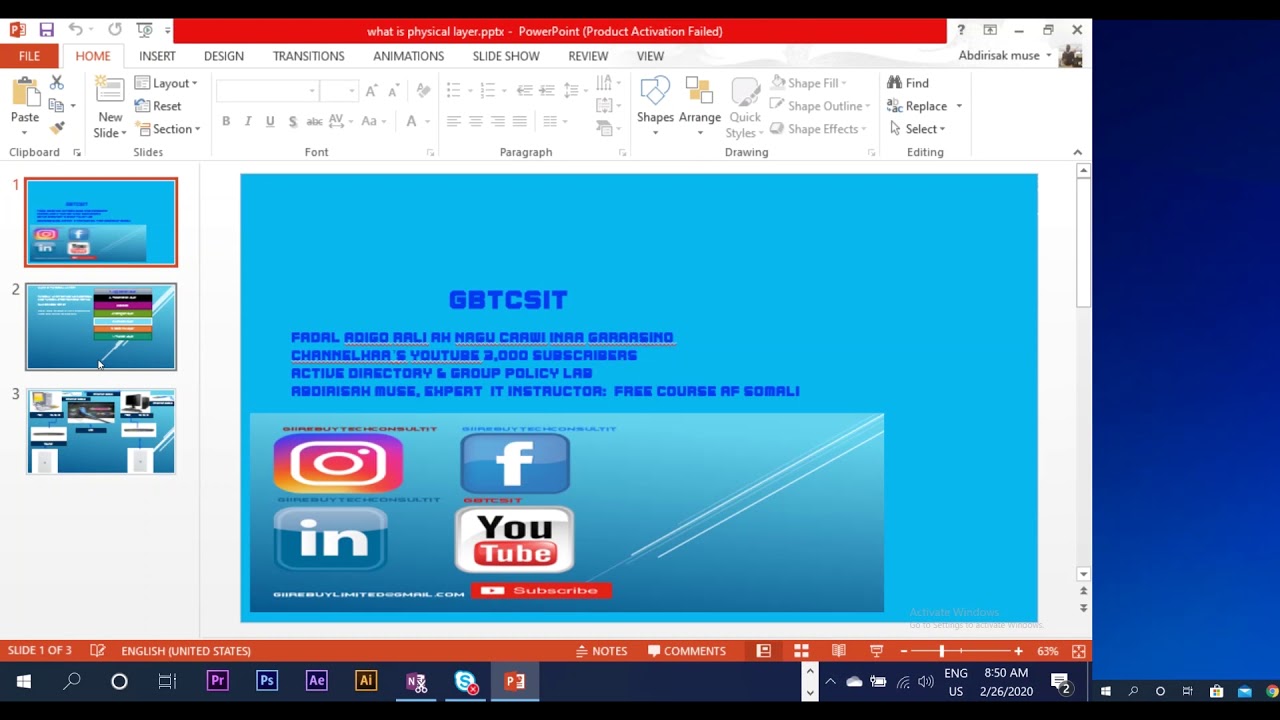Start Slide Show from status bar icon
This screenshot has width=1280, height=720.
pos(876,651)
